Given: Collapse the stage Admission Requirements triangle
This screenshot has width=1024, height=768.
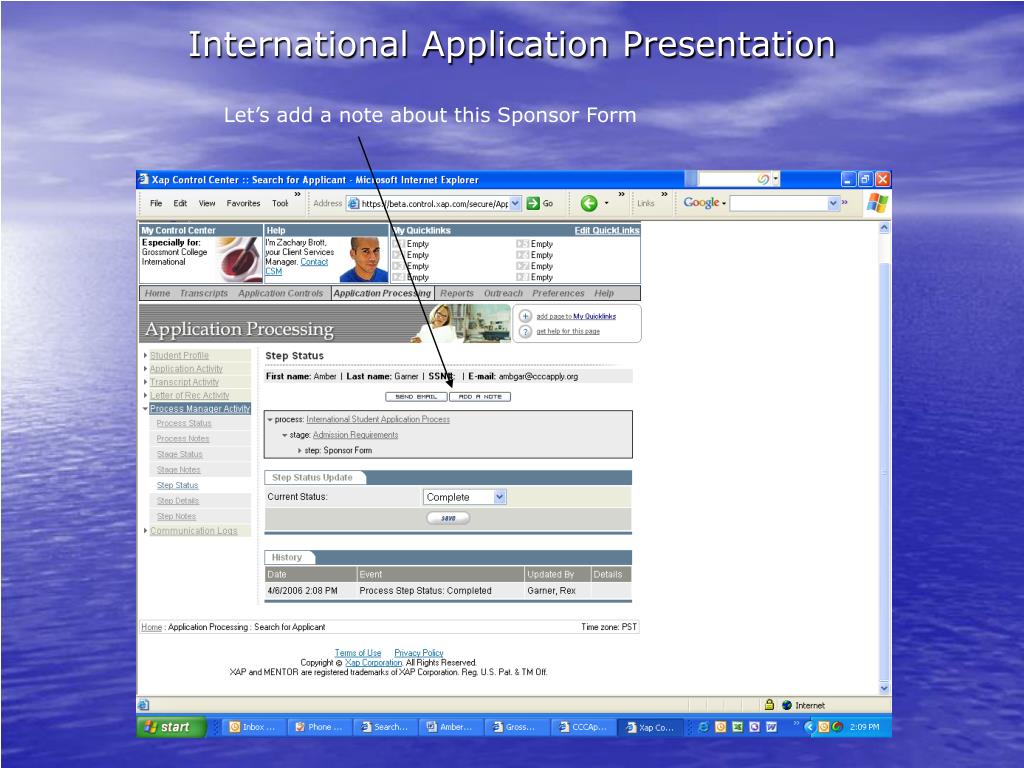Looking at the screenshot, I should [285, 435].
